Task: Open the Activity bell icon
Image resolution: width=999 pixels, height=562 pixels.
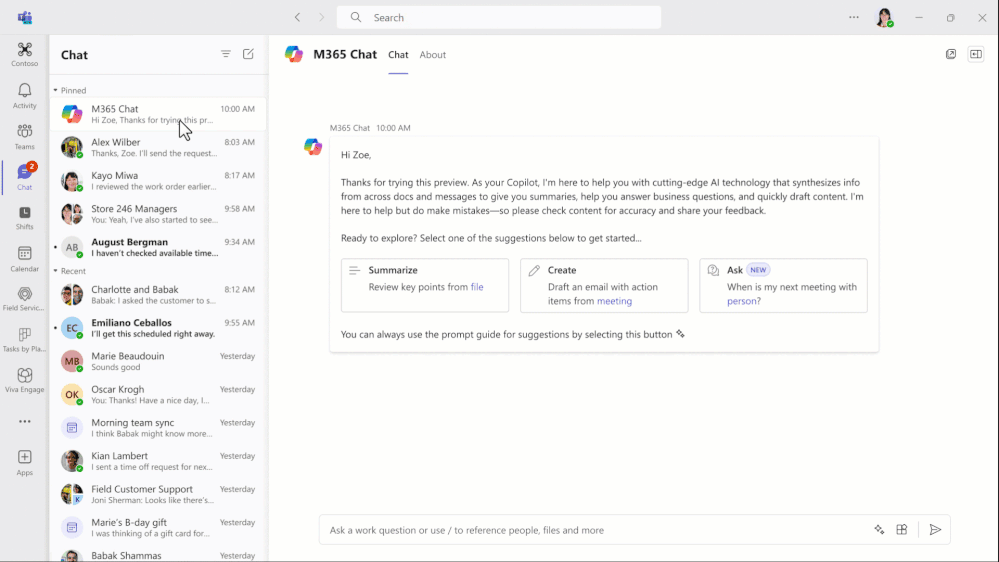Action: pyautogui.click(x=24, y=96)
